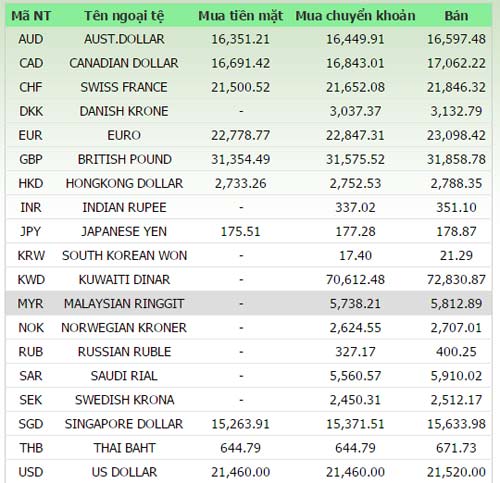Image resolution: width=500 pixels, height=483 pixels.
Task: Select the Mua chuyển khoản header
Action: pos(355,16)
